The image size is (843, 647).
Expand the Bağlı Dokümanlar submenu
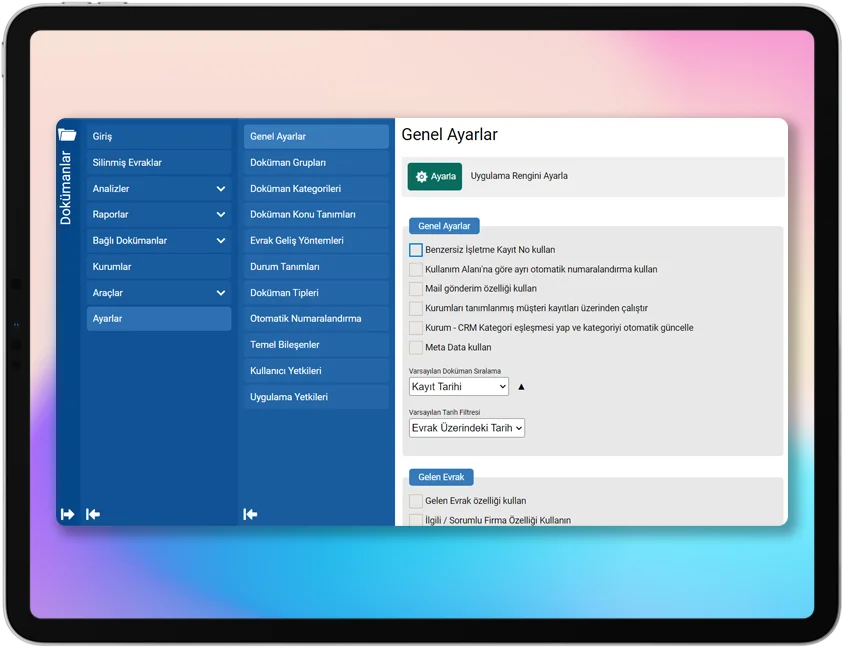pos(221,241)
